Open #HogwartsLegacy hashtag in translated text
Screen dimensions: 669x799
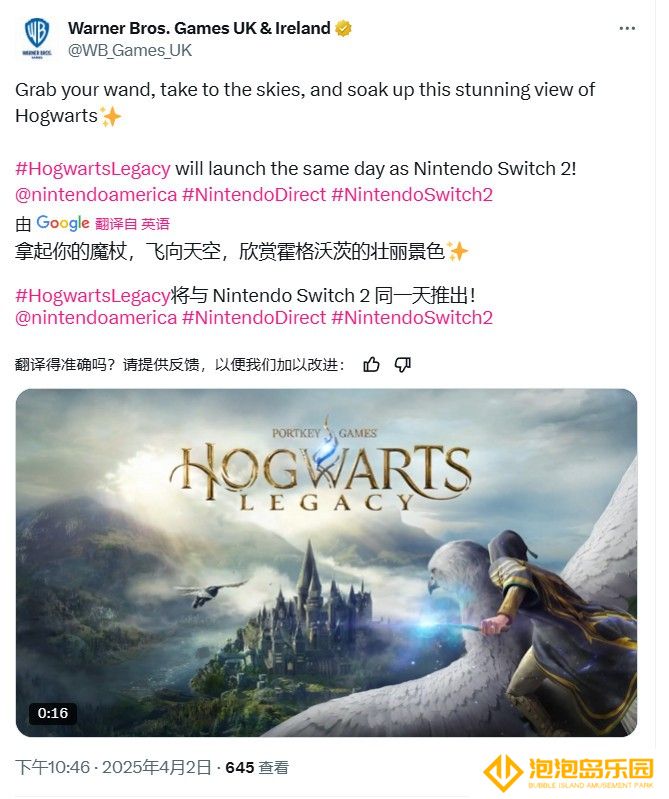pos(93,296)
